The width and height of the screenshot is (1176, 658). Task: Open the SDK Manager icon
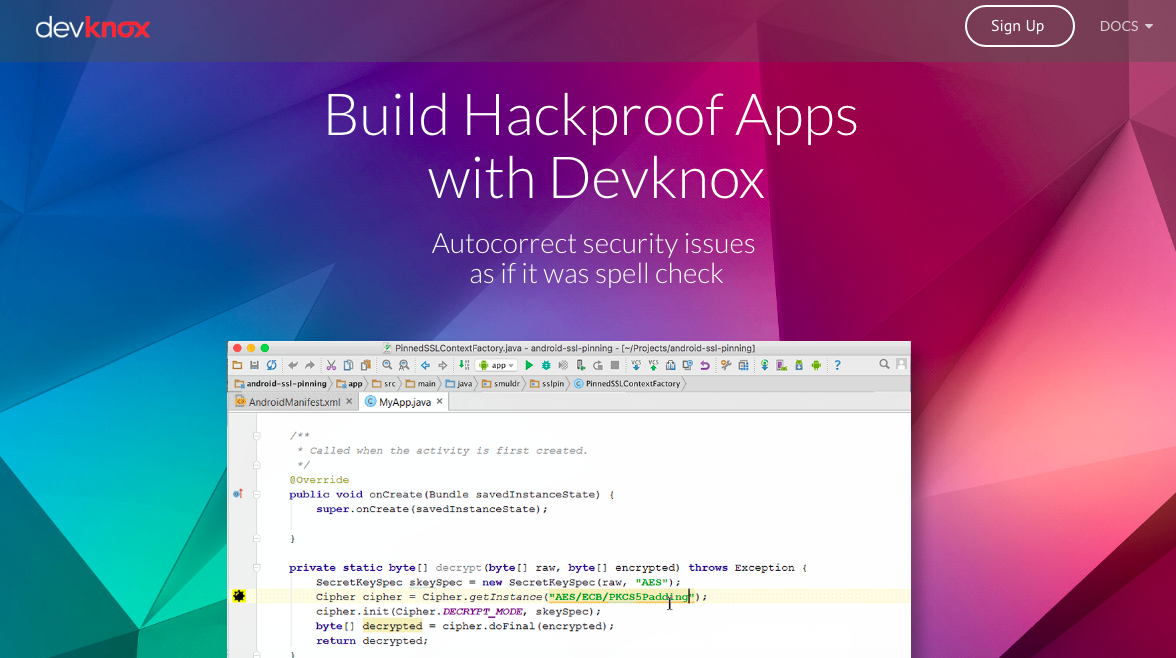pos(799,365)
